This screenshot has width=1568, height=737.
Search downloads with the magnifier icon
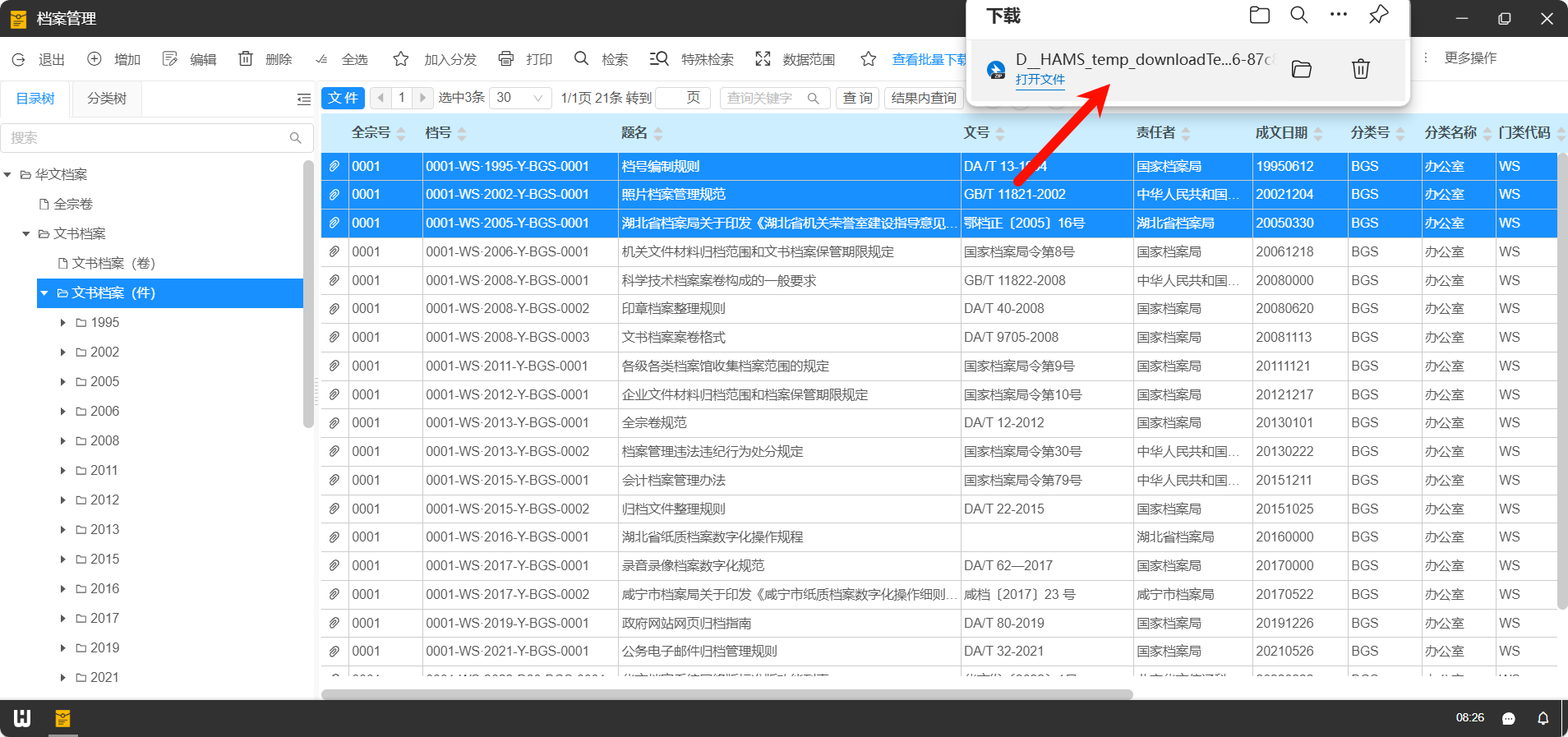pos(1298,15)
